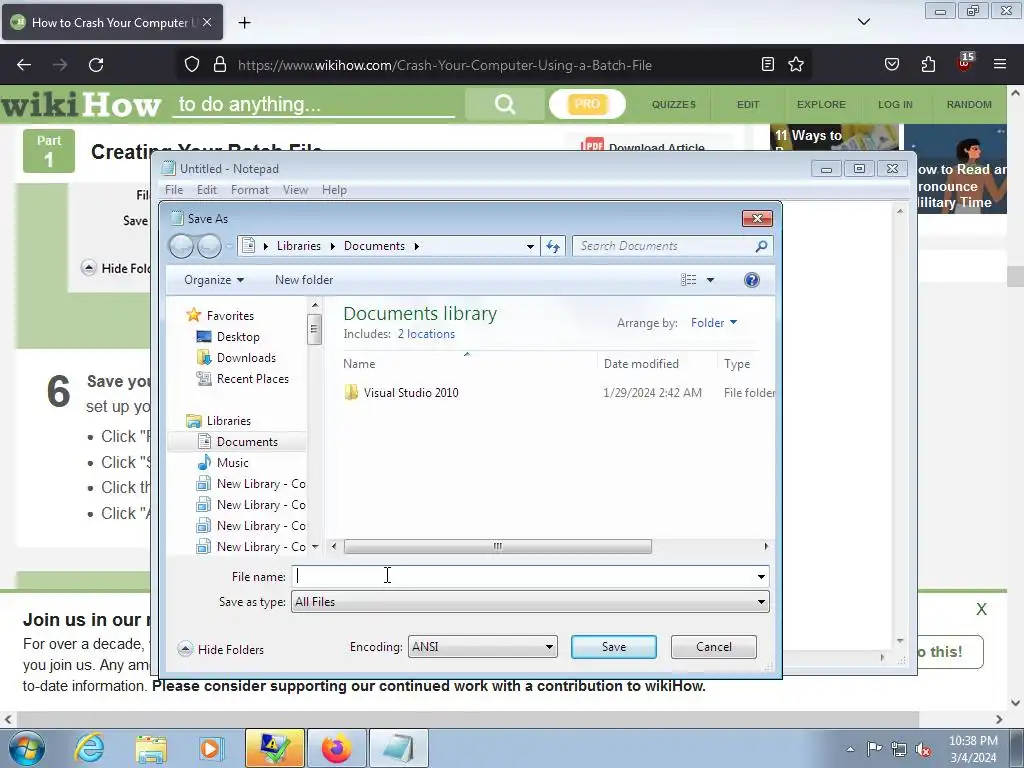Collapse folder pane with Hide Folders
Image resolution: width=1024 pixels, height=768 pixels.
[221, 649]
